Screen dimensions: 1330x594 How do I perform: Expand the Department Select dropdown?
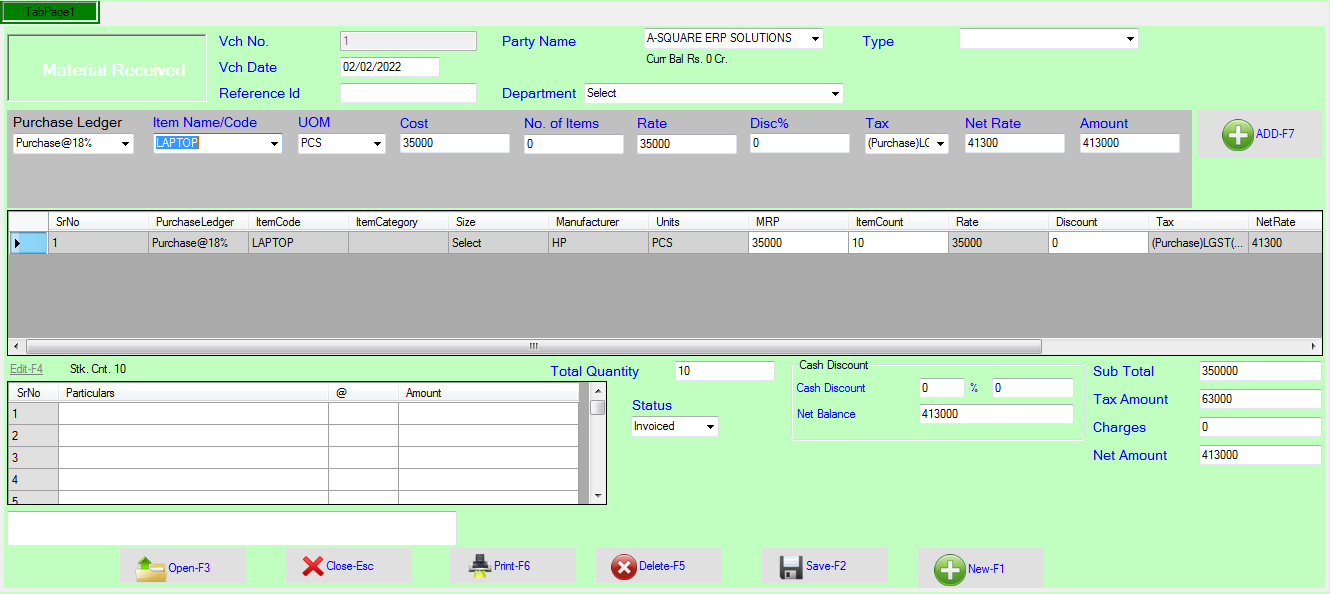pyautogui.click(x=834, y=94)
